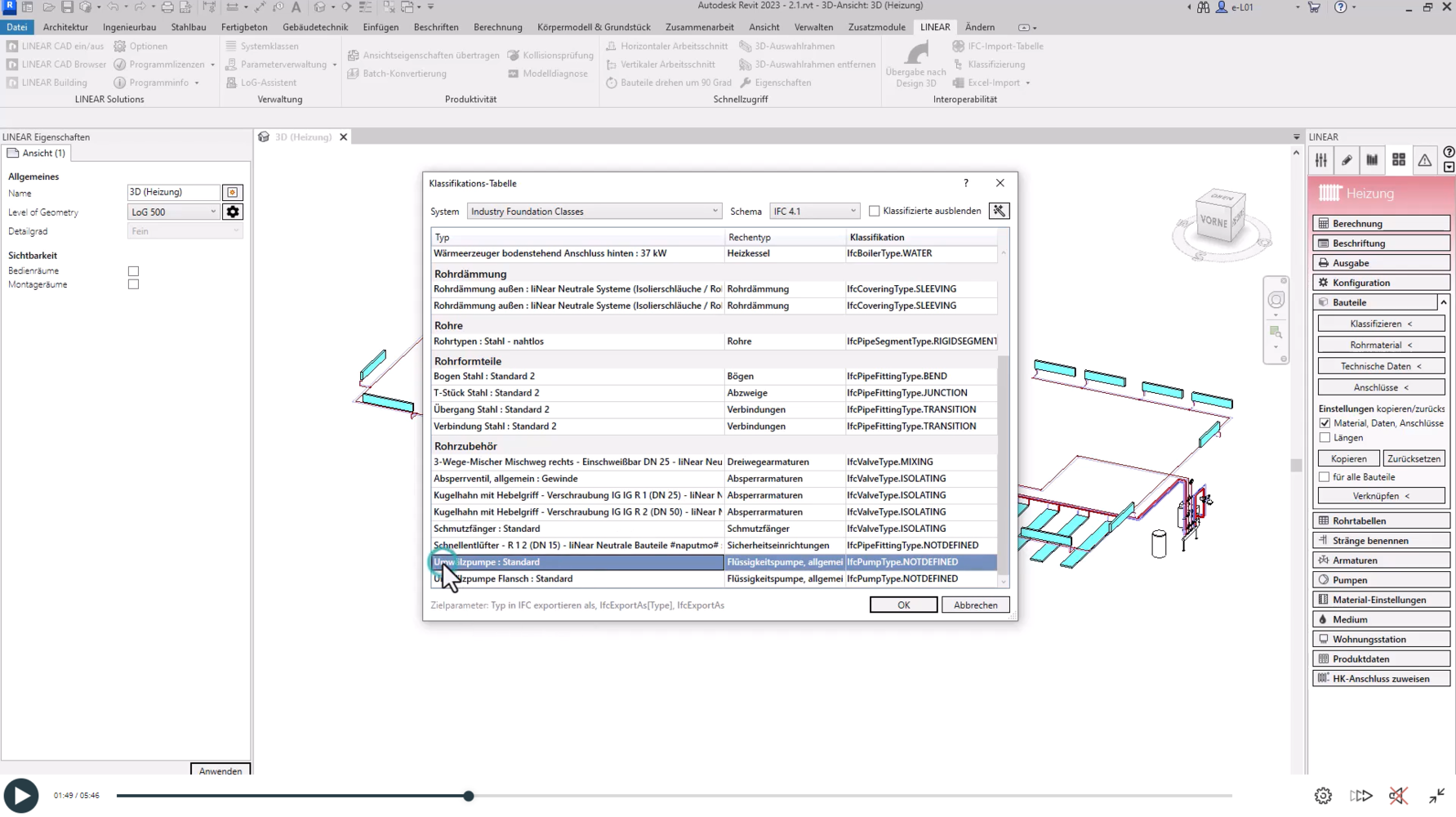1456x817 pixels.
Task: Click the video settings gear icon
Action: click(x=1323, y=795)
